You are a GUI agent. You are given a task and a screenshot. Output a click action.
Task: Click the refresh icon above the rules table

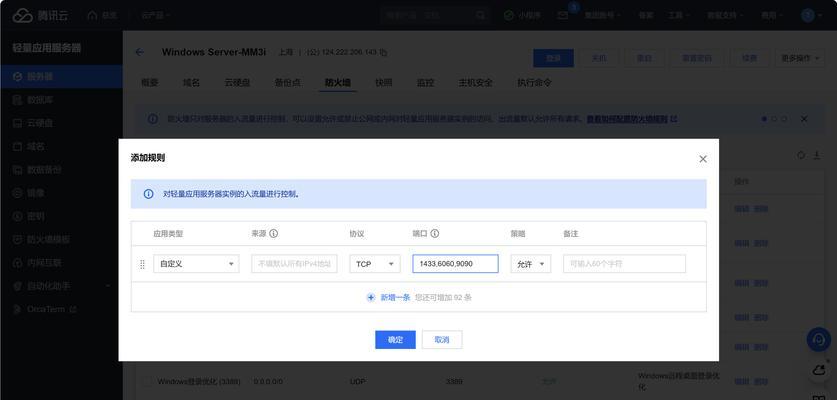[801, 155]
